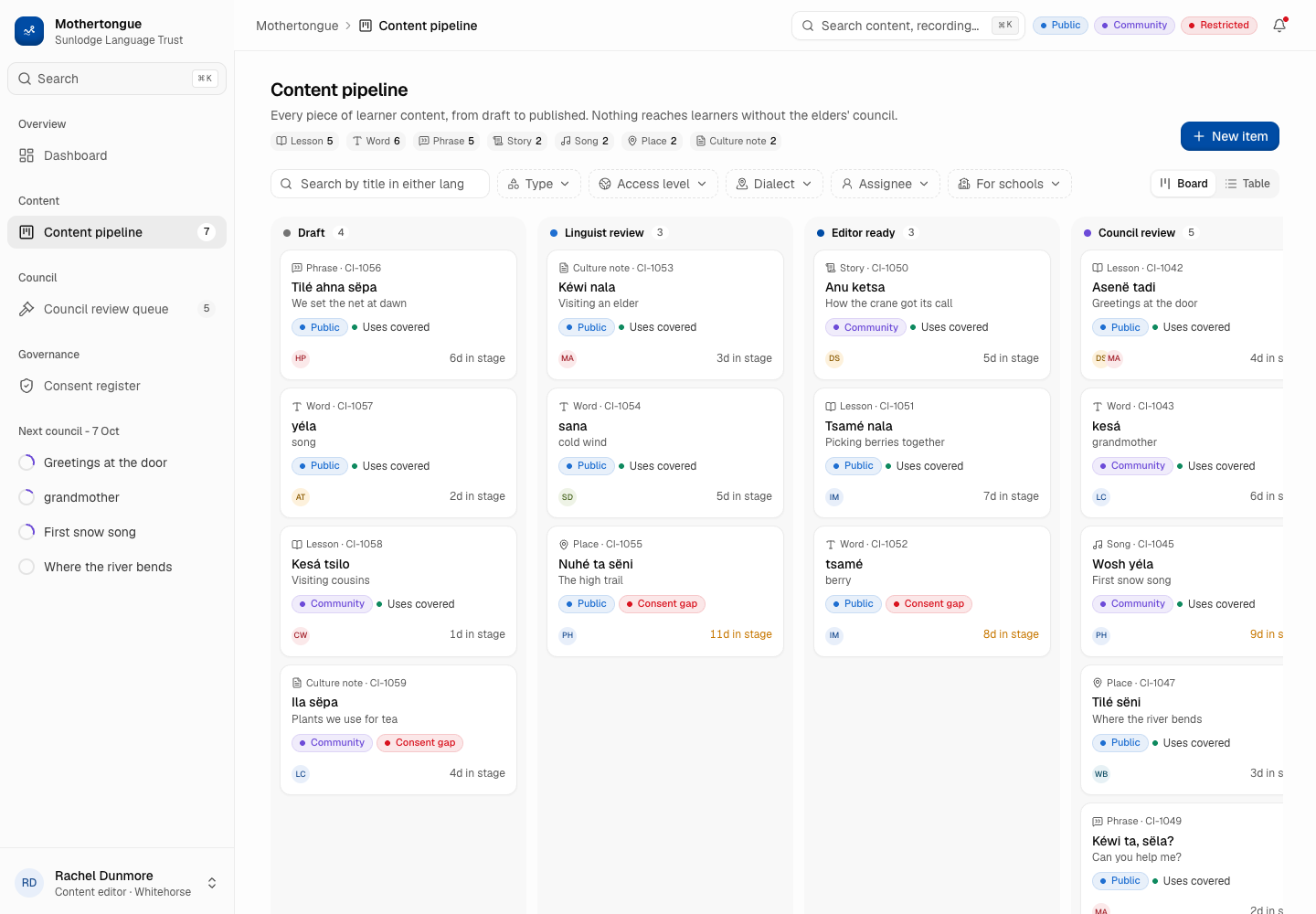Screen dimensions: 1316x914
Task: Click PH avatar on Nuhé ta sëni card
Action: [568, 635]
